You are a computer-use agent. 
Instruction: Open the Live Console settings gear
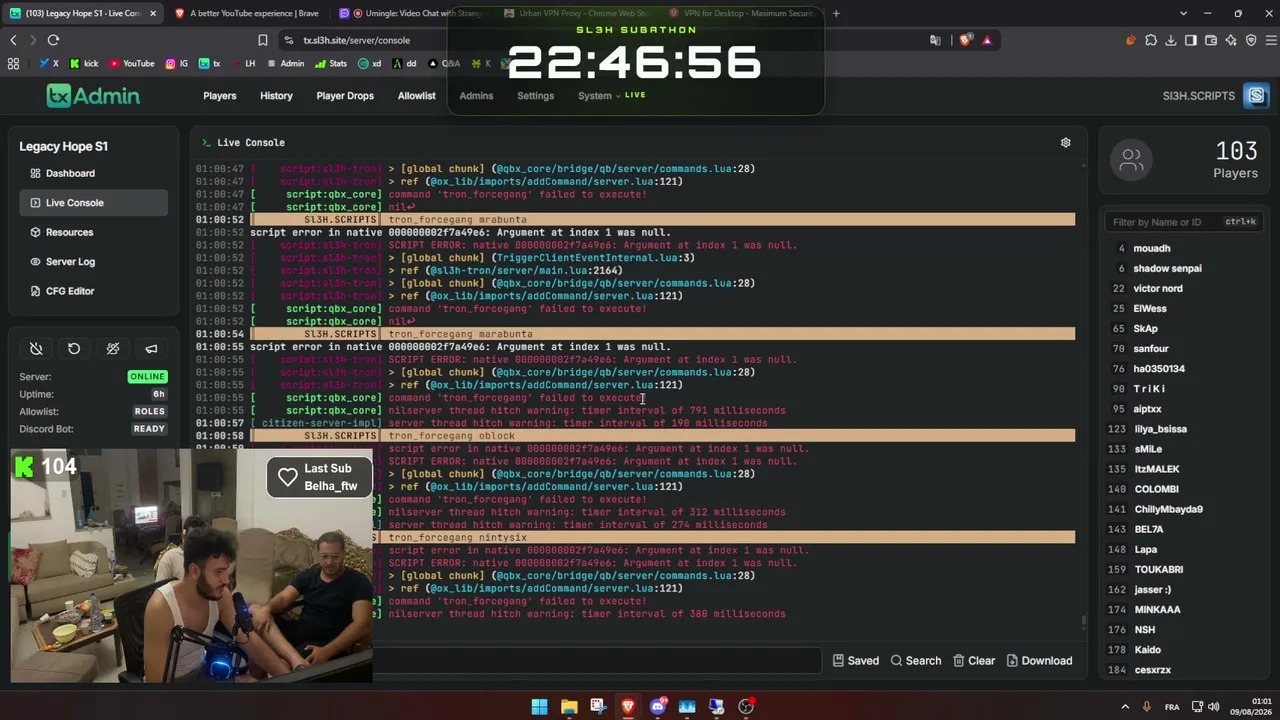click(x=1066, y=143)
